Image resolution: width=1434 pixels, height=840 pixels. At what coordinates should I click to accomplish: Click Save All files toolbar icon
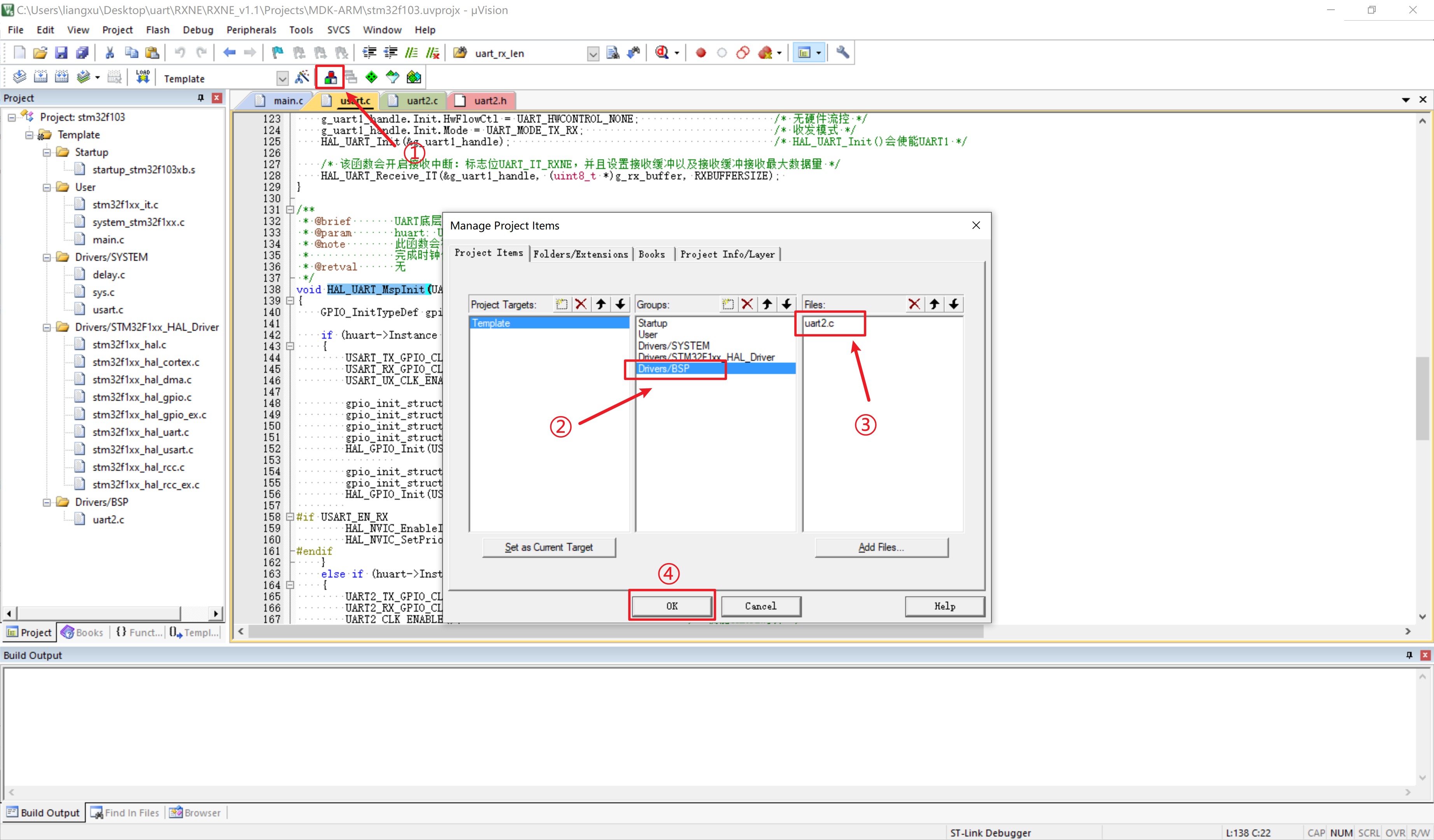pos(82,53)
